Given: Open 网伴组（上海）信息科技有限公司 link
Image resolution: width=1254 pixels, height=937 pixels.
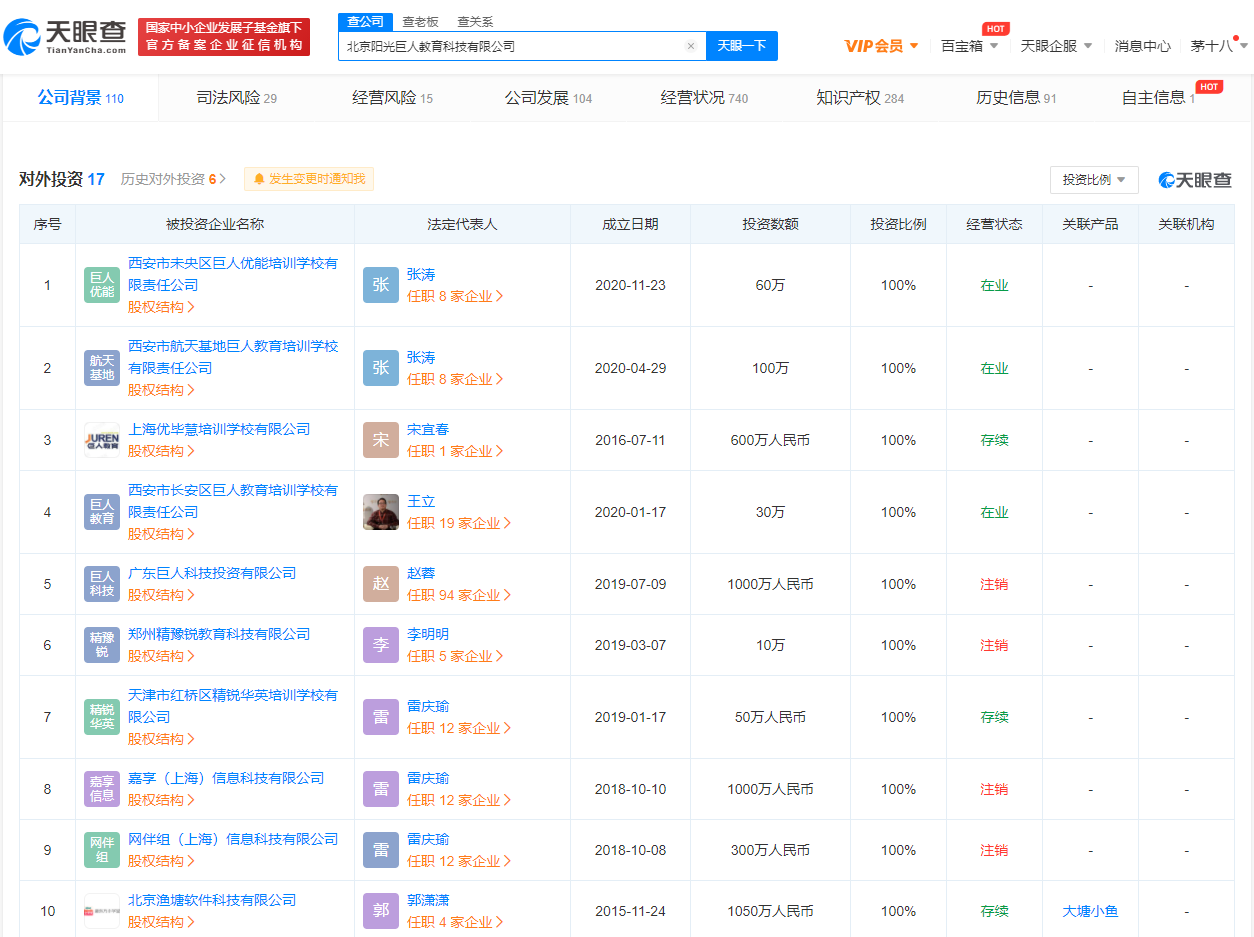Looking at the screenshot, I should (233, 839).
